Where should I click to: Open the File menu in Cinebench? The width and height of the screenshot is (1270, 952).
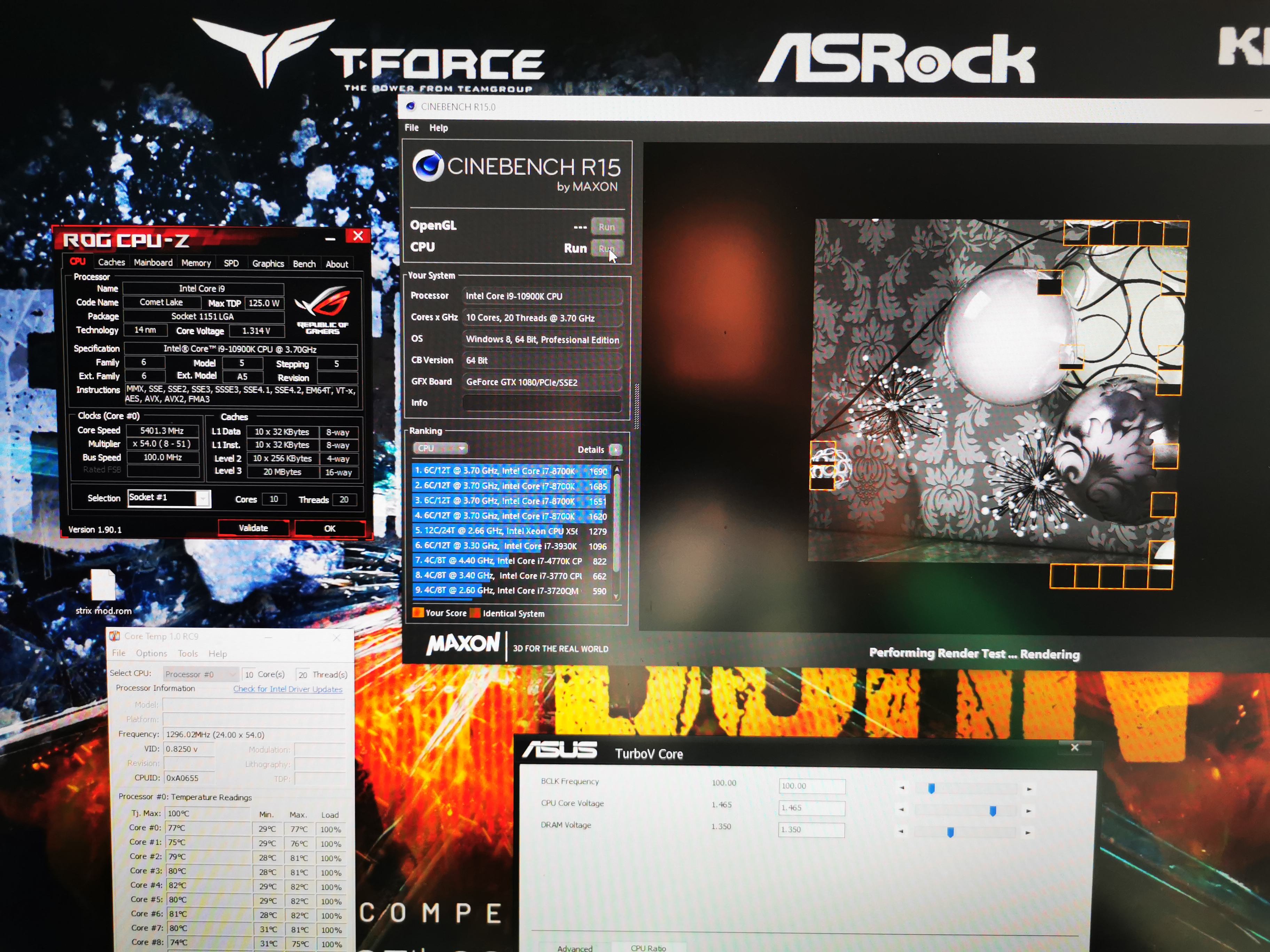(x=411, y=127)
